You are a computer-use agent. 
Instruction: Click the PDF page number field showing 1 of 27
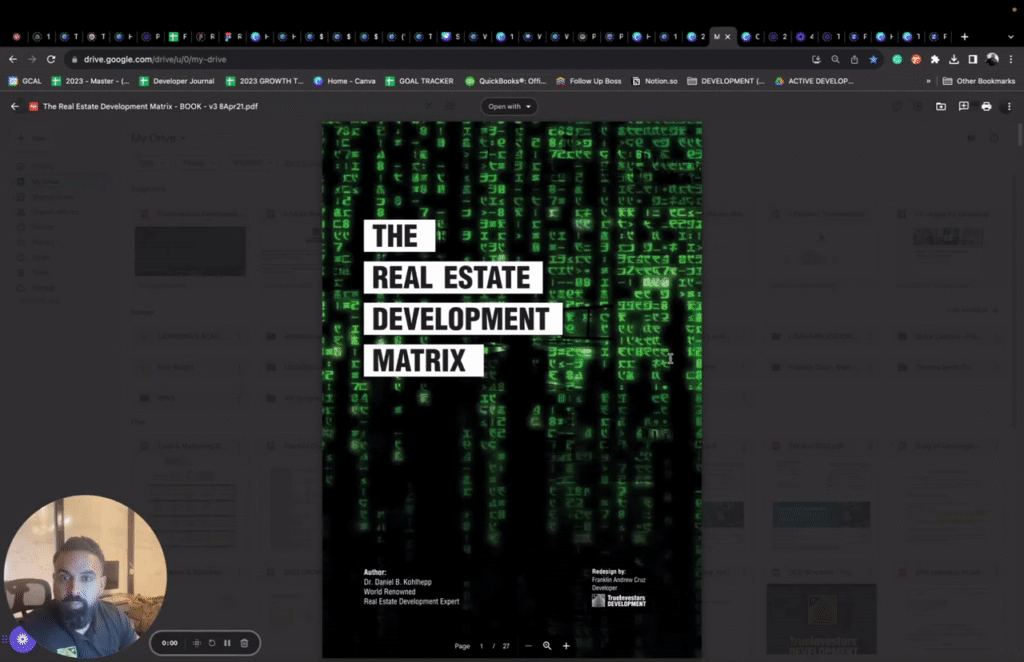point(481,645)
